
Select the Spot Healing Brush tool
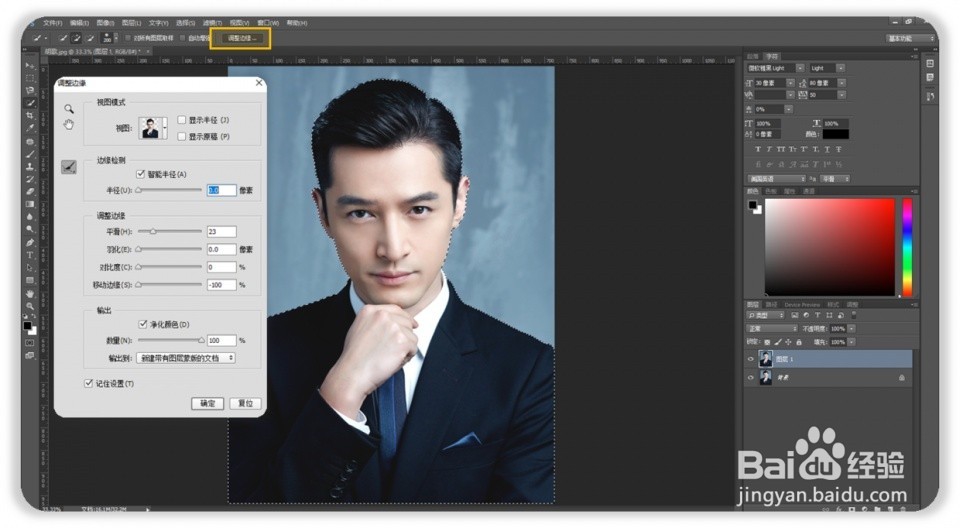(x=29, y=141)
